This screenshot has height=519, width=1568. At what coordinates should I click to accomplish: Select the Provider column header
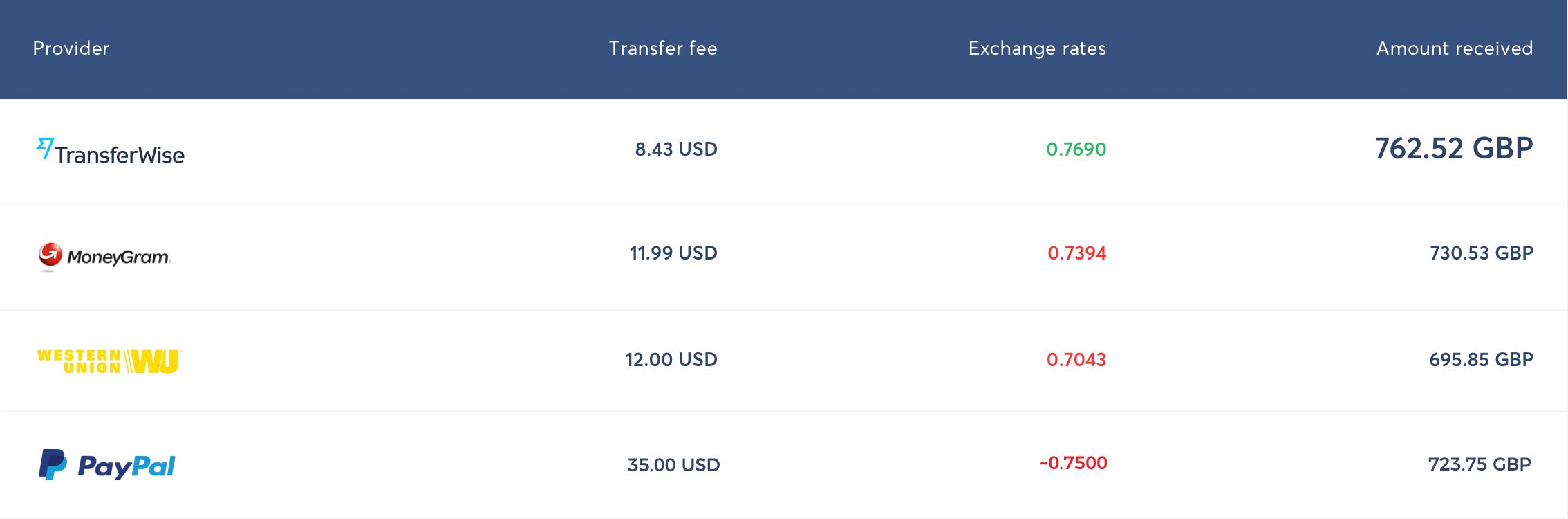point(71,48)
